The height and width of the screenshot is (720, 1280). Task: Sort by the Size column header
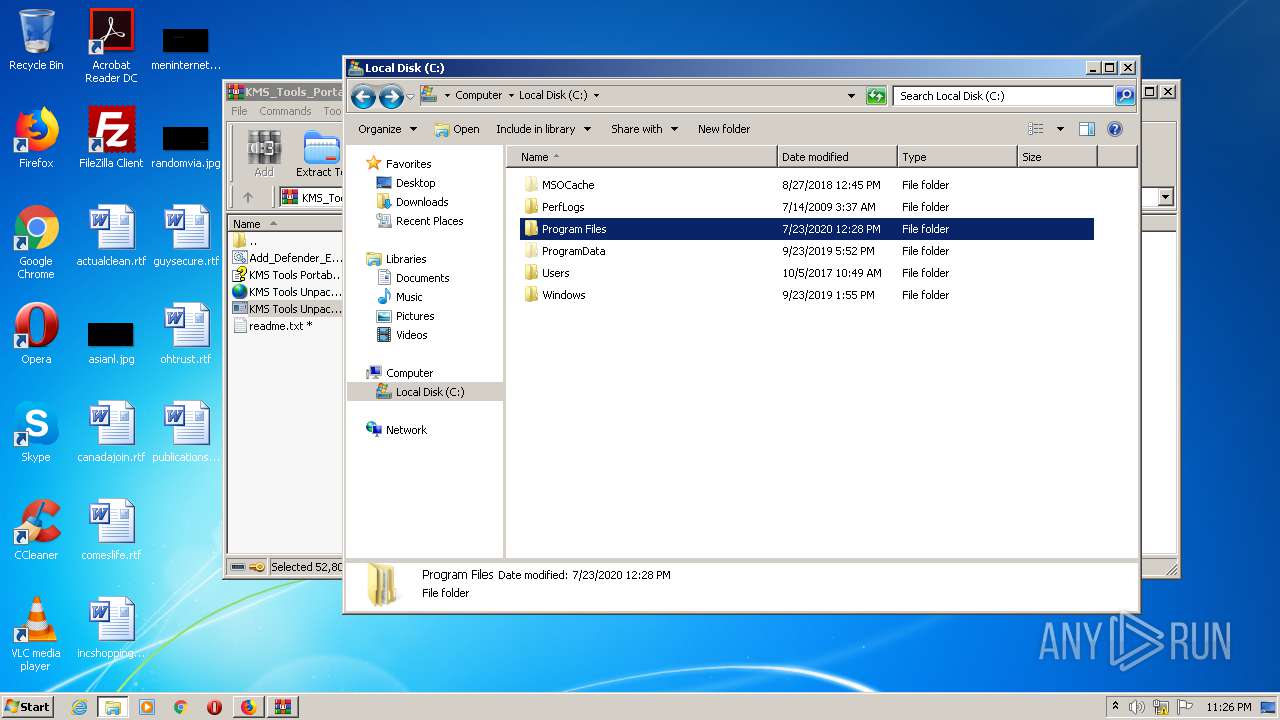[x=1057, y=157]
